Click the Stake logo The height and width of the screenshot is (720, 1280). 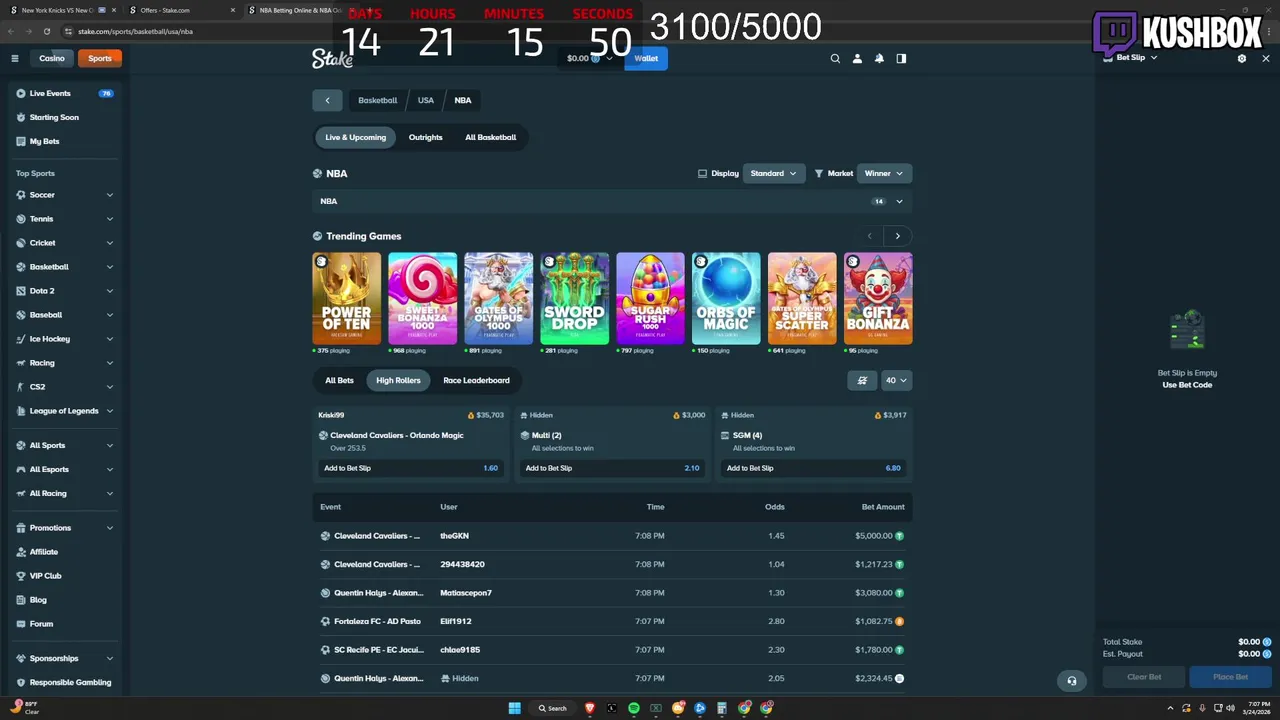point(331,58)
